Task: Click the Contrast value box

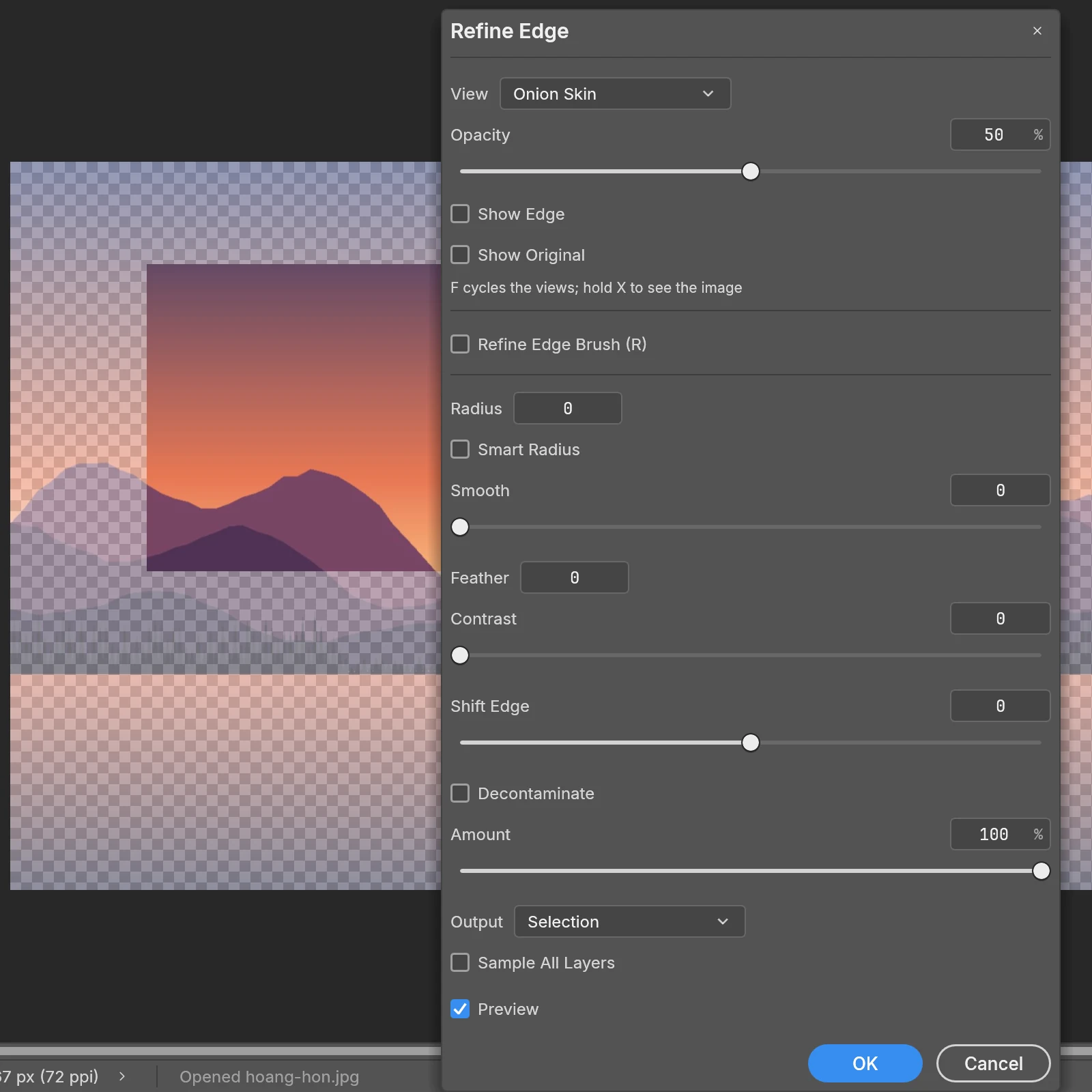Action: tap(1000, 618)
